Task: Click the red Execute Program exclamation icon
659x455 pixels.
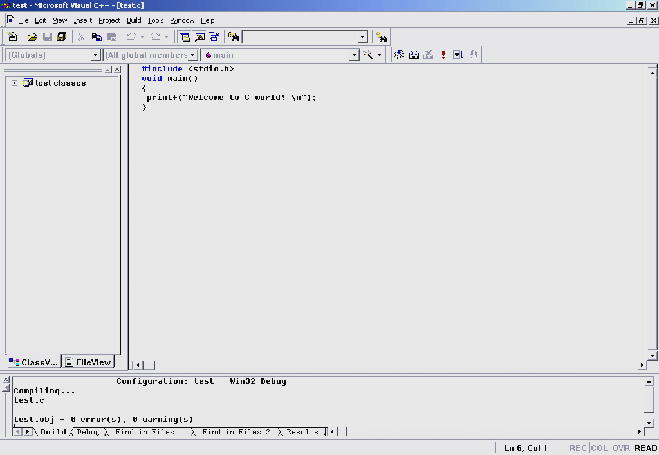Action: (x=443, y=55)
